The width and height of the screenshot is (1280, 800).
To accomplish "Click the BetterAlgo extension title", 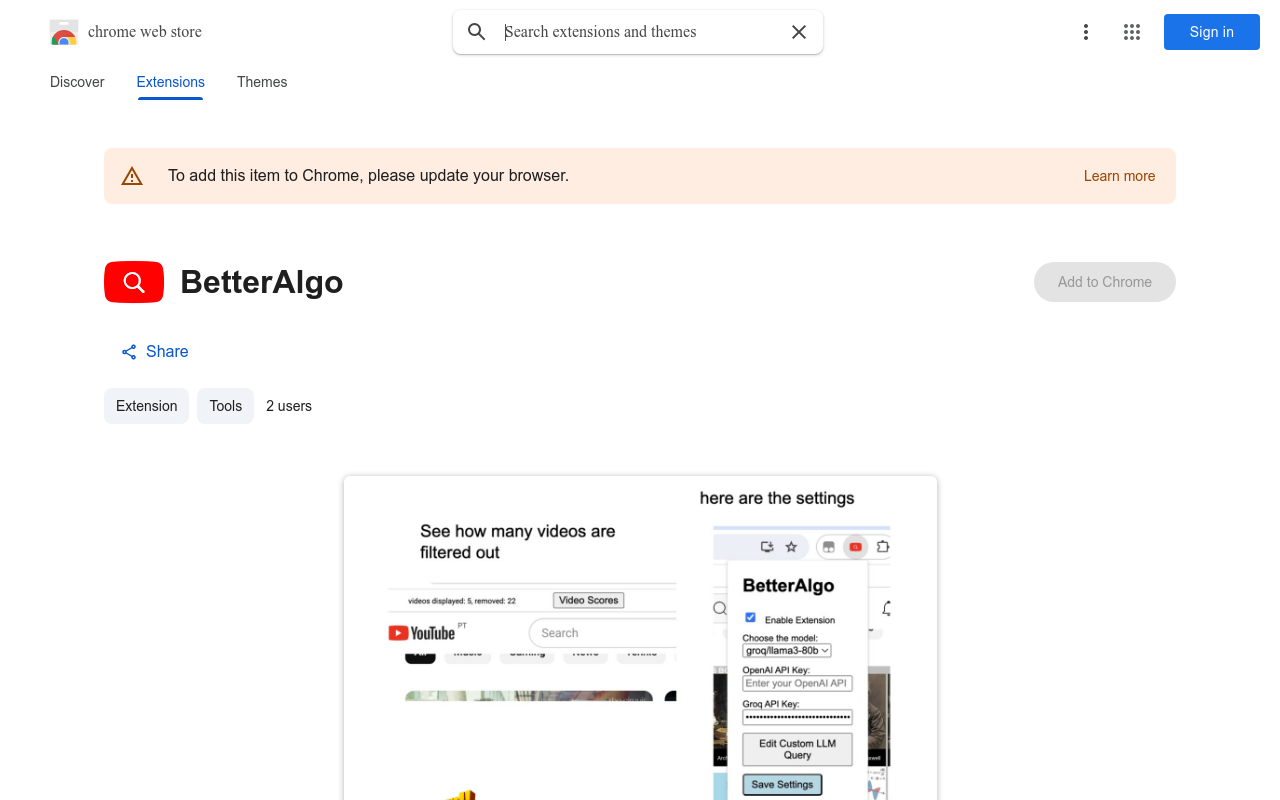I will click(262, 282).
